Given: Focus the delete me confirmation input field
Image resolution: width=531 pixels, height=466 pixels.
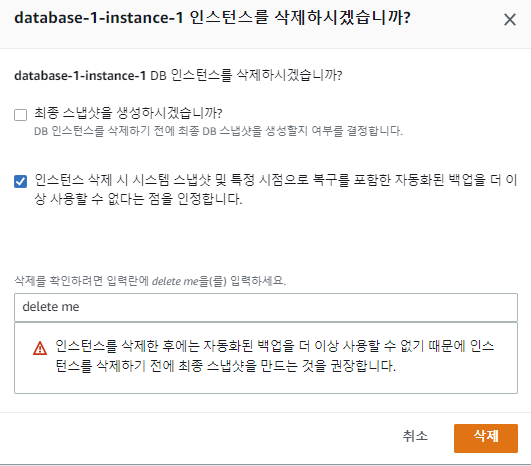Looking at the screenshot, I should [x=266, y=307].
